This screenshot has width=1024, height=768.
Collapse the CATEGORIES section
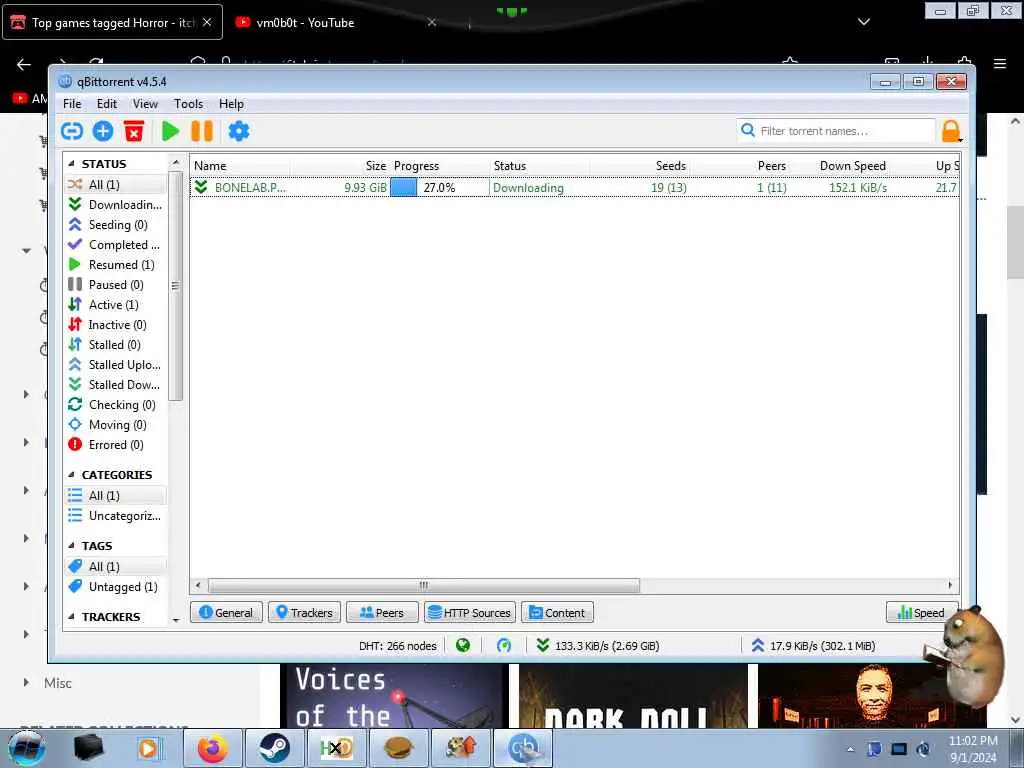click(71, 475)
